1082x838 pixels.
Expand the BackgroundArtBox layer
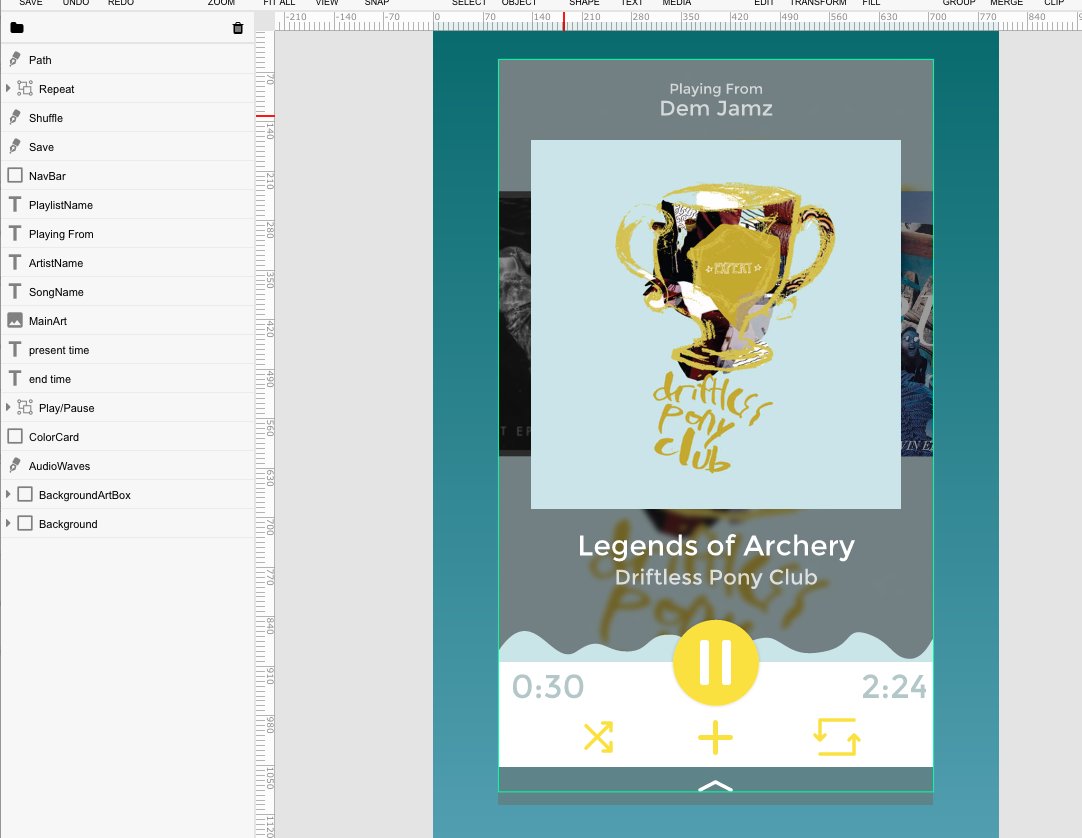8,494
